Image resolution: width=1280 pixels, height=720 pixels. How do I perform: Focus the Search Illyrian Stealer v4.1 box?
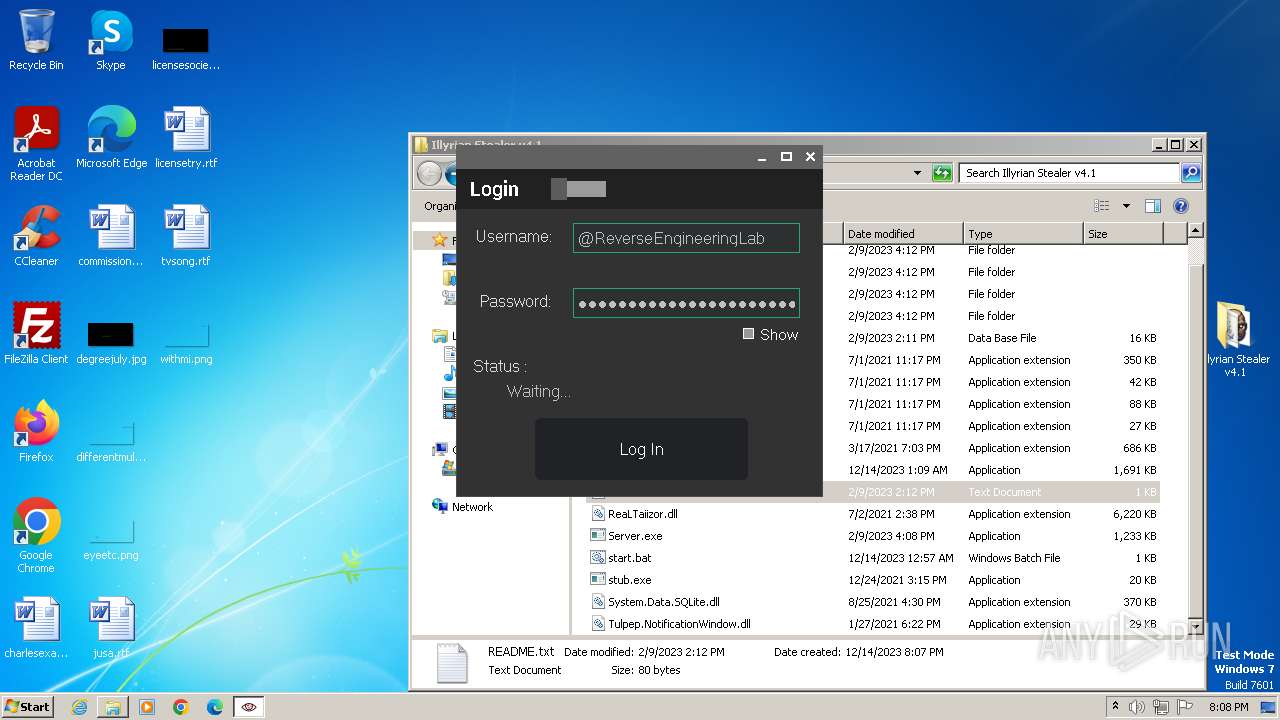pyautogui.click(x=1069, y=173)
